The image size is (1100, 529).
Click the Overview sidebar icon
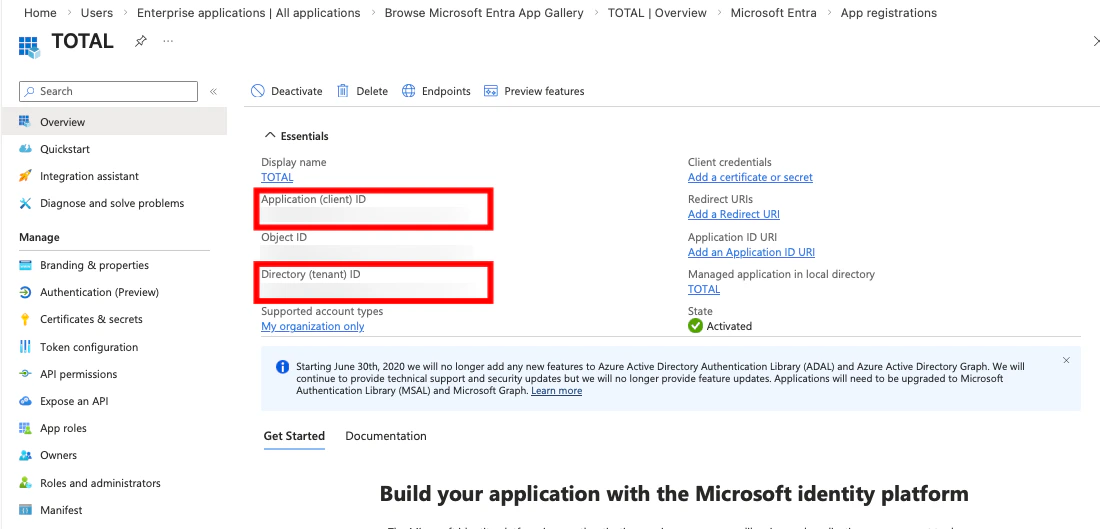[25, 121]
